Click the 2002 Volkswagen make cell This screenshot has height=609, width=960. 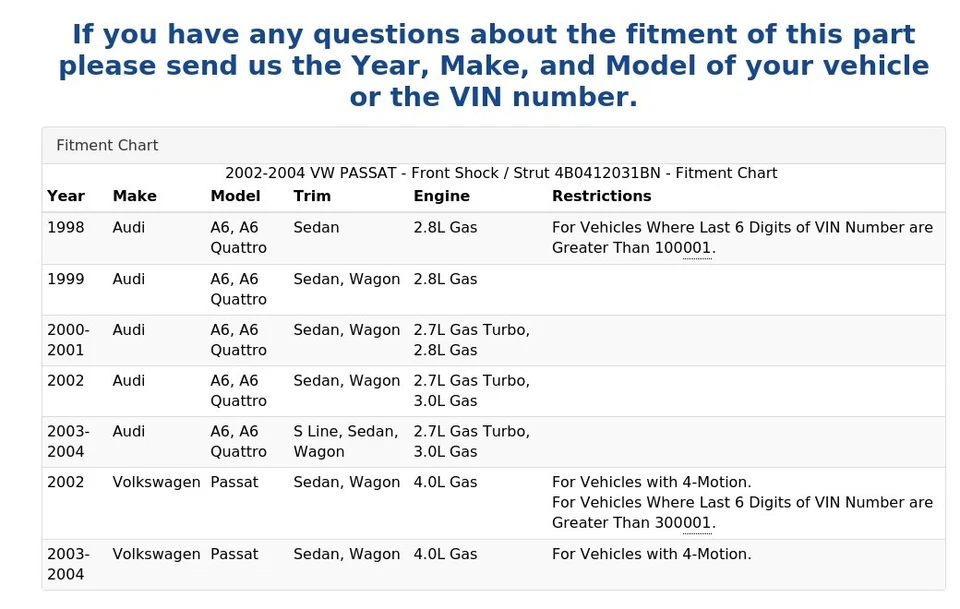coord(156,482)
